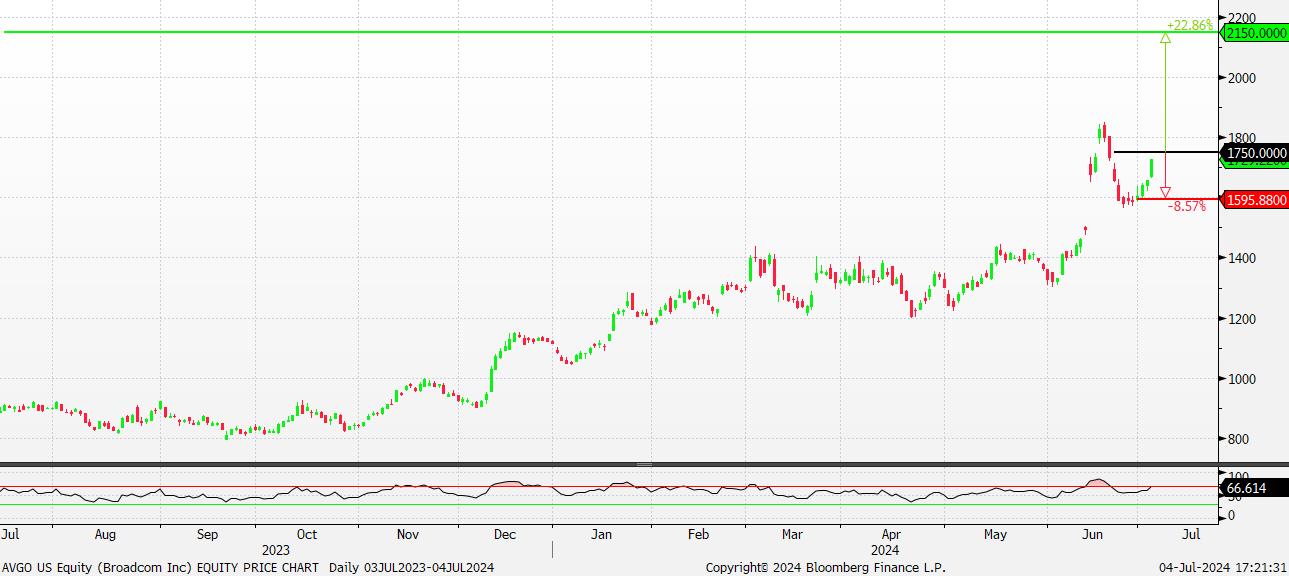Select the green horizontal target line

tap(600, 32)
